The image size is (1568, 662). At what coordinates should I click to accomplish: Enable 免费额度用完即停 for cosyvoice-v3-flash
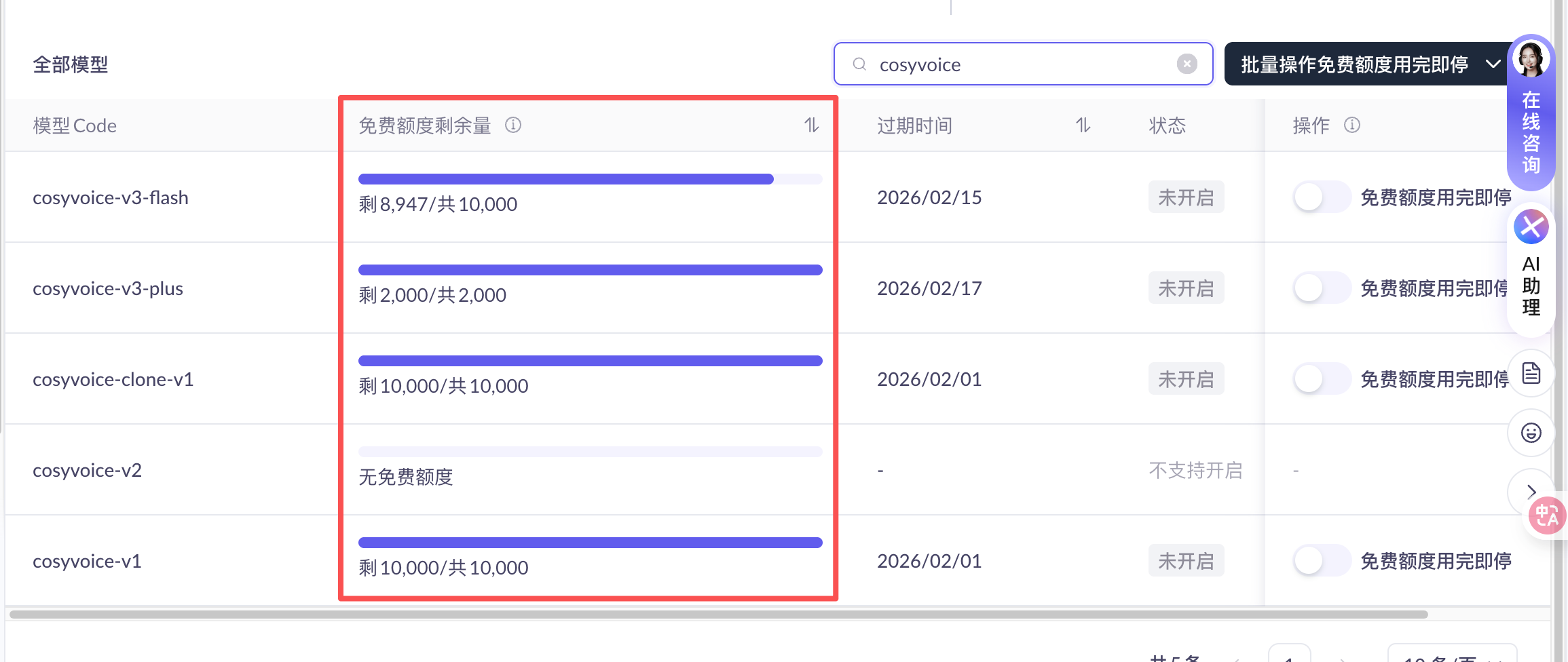pos(1320,197)
